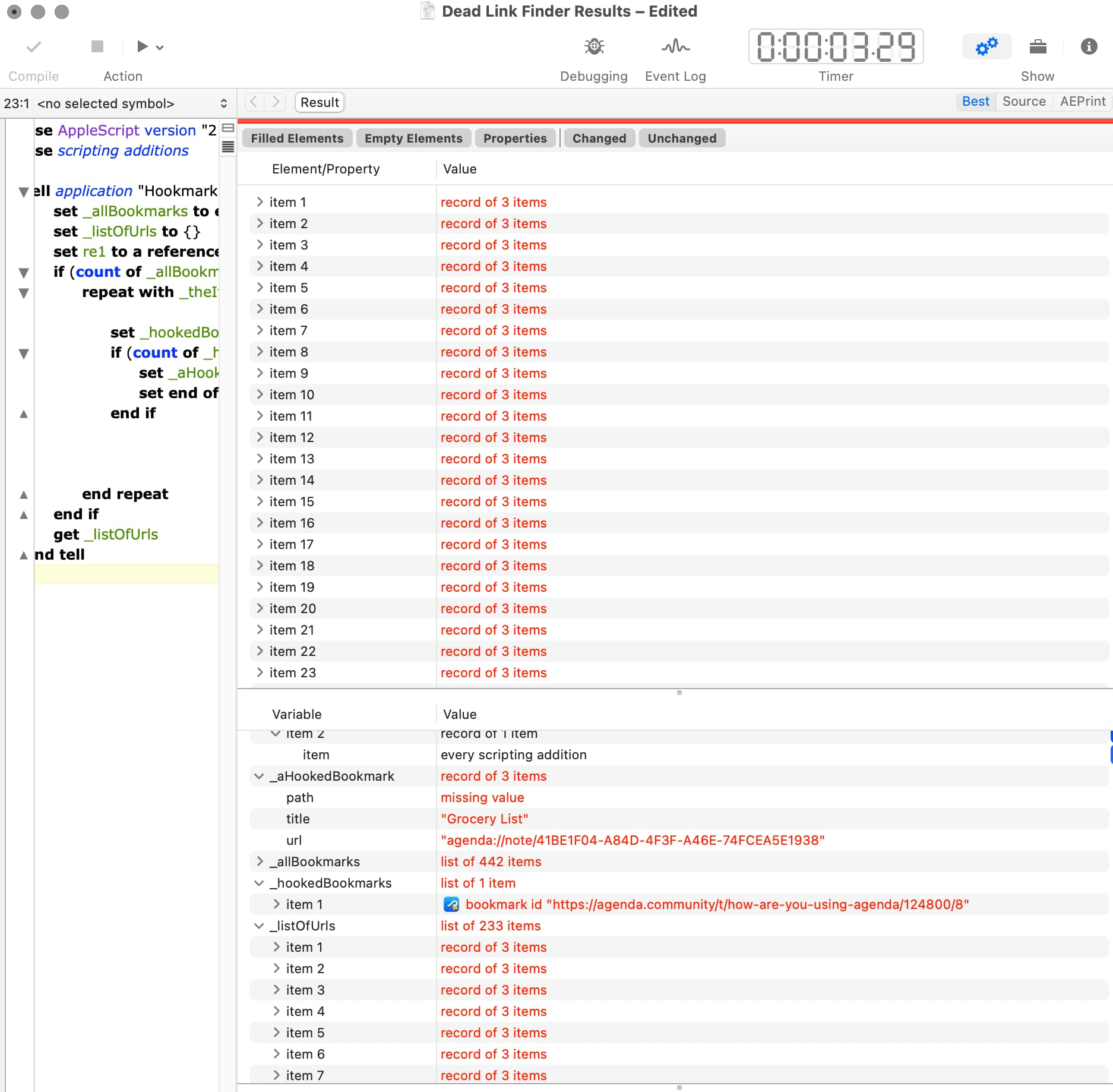Click the 'set _listOfUrls to {}' line
Image resolution: width=1113 pixels, height=1092 pixels.
[127, 231]
